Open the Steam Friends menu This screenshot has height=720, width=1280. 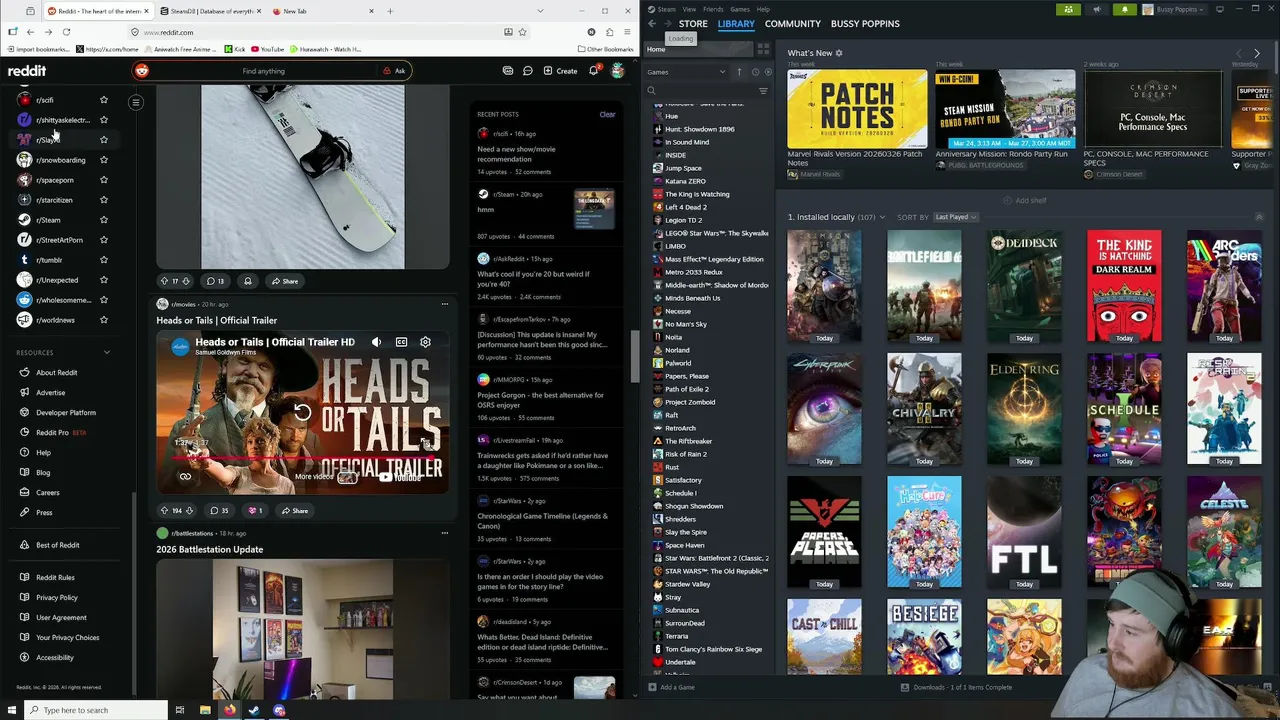click(715, 9)
